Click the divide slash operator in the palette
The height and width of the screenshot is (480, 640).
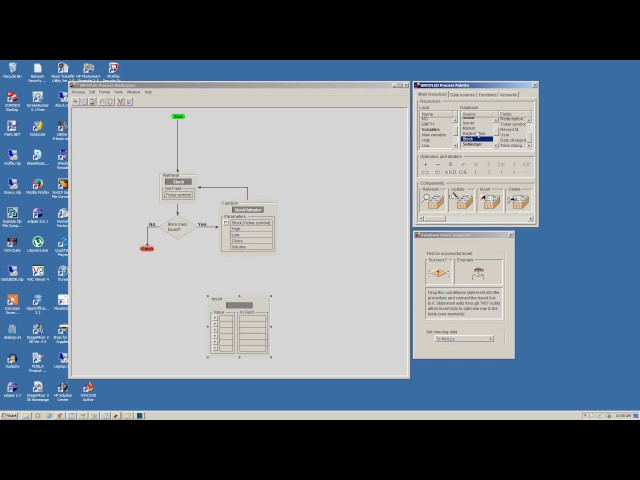click(463, 164)
